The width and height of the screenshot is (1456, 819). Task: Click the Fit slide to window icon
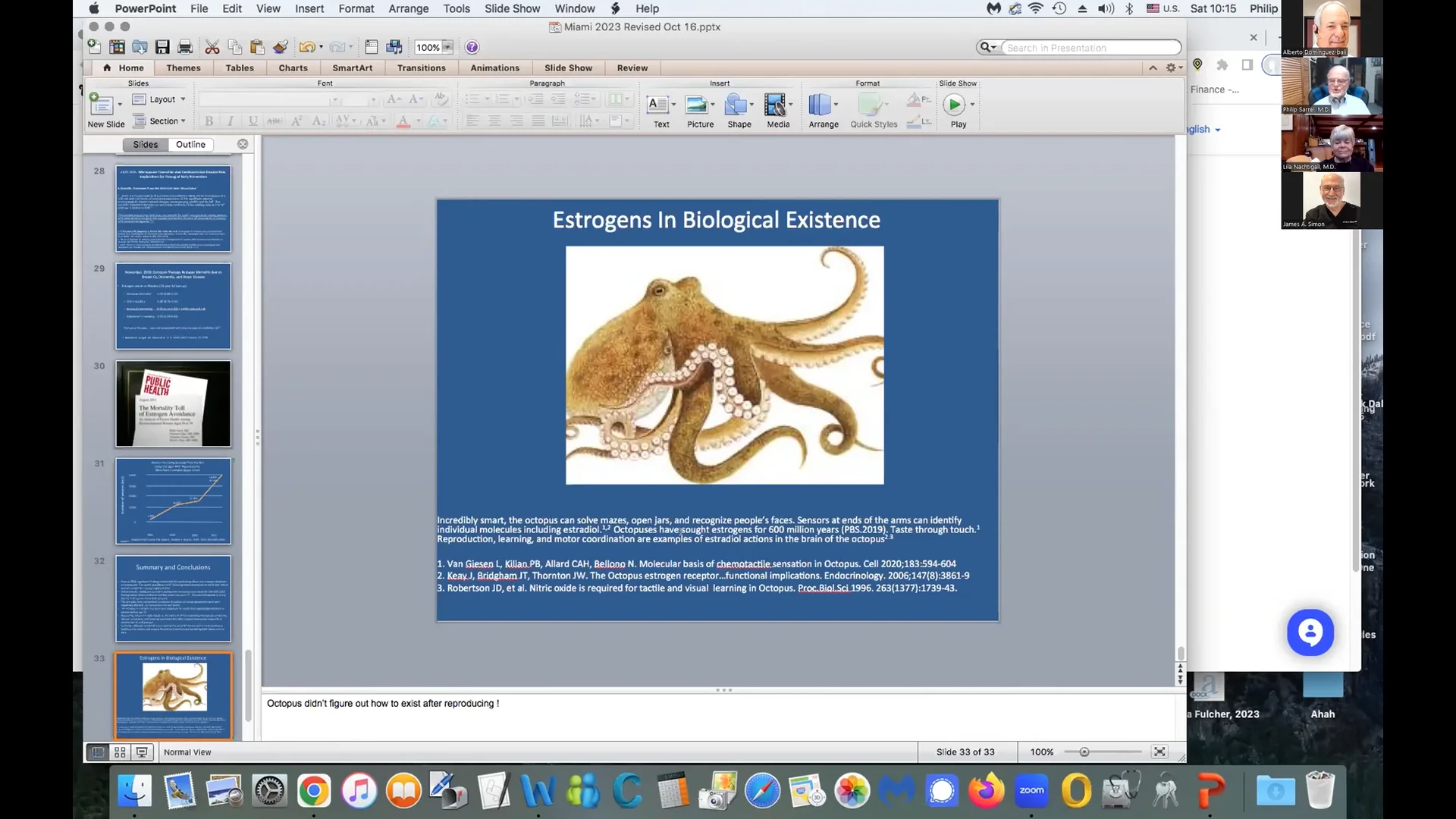1159,752
